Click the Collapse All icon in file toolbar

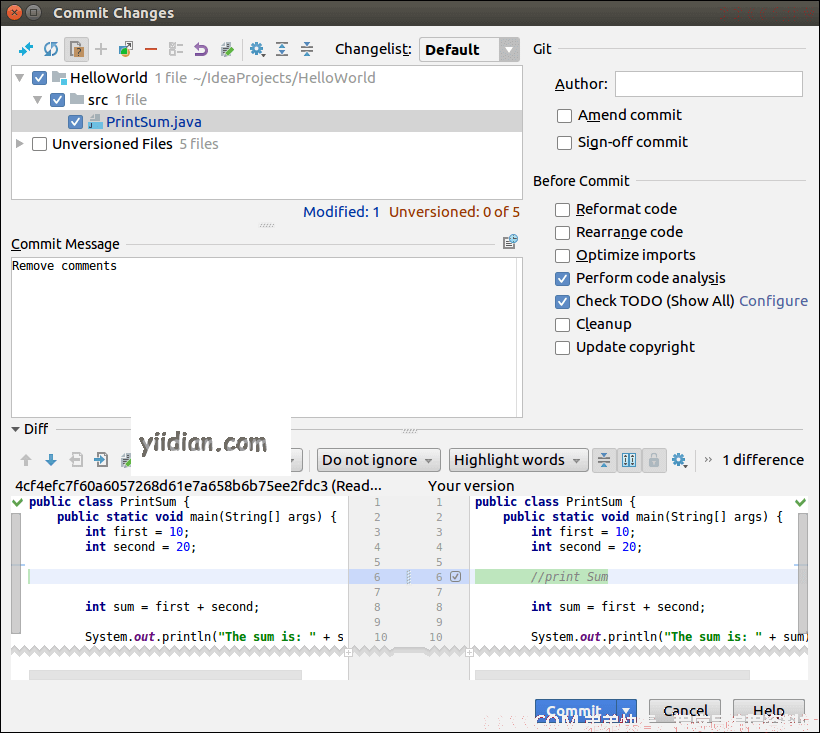[307, 50]
